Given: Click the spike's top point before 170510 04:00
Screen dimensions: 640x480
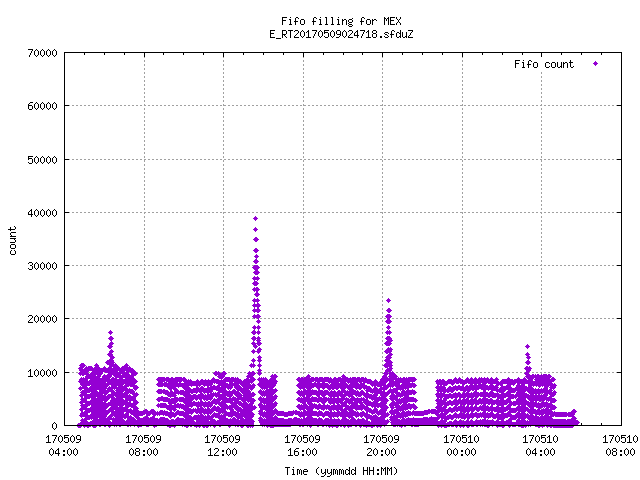Looking at the screenshot, I should coord(527,347).
